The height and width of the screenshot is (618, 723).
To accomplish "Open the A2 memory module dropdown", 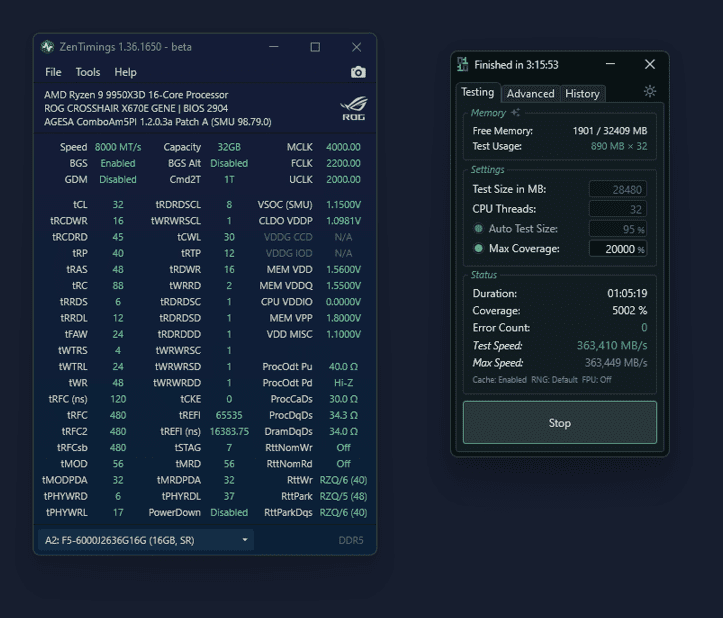I will [146, 540].
